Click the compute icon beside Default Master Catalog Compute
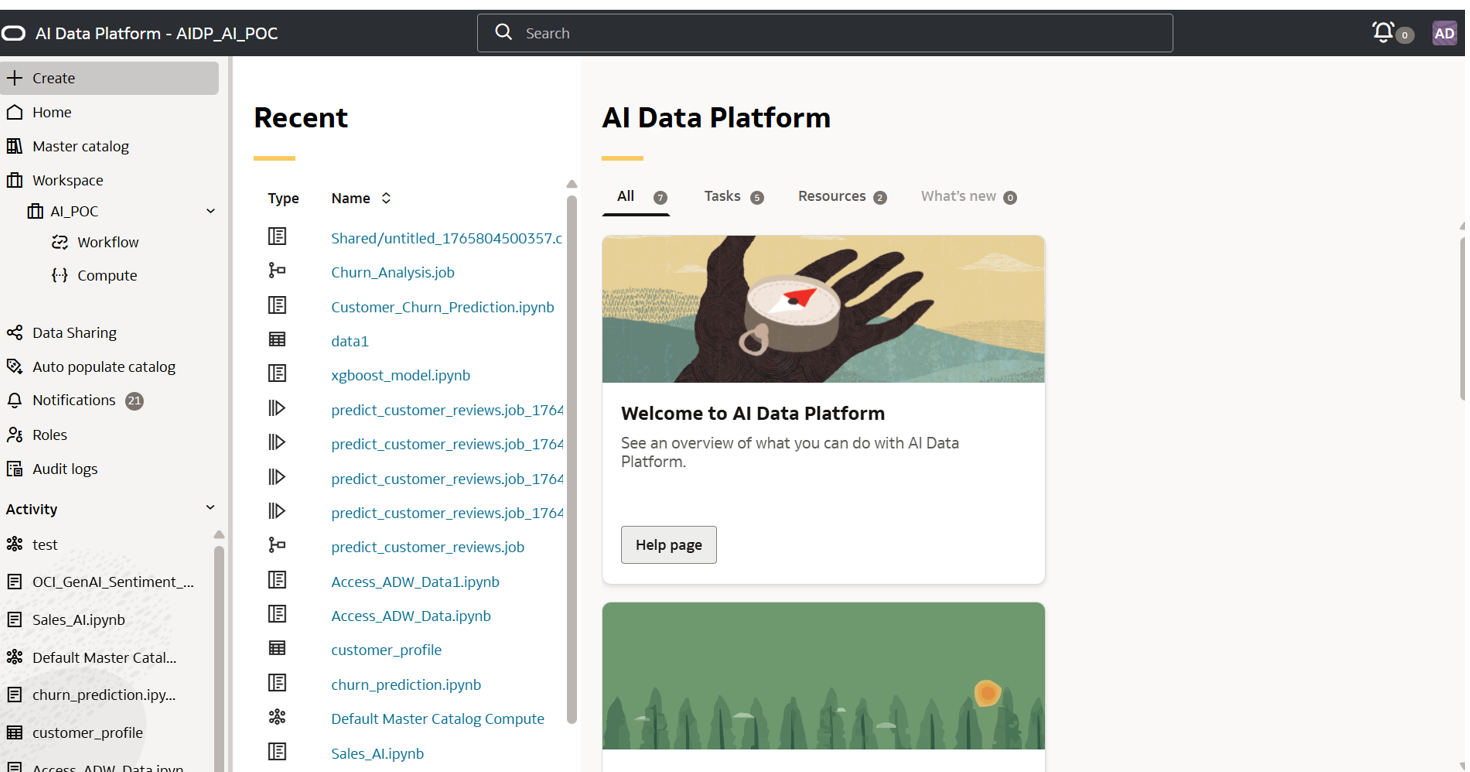 point(277,717)
